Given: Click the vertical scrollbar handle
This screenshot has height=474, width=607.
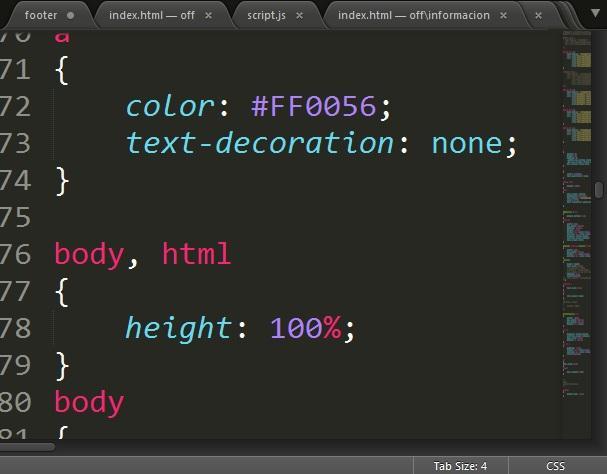Looking at the screenshot, I should [599, 189].
